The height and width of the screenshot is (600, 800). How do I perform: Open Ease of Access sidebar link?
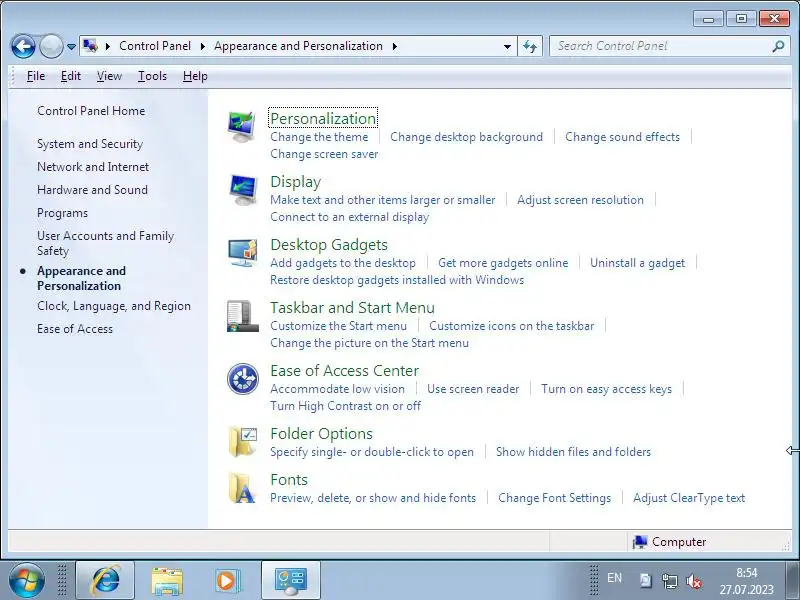(x=75, y=329)
